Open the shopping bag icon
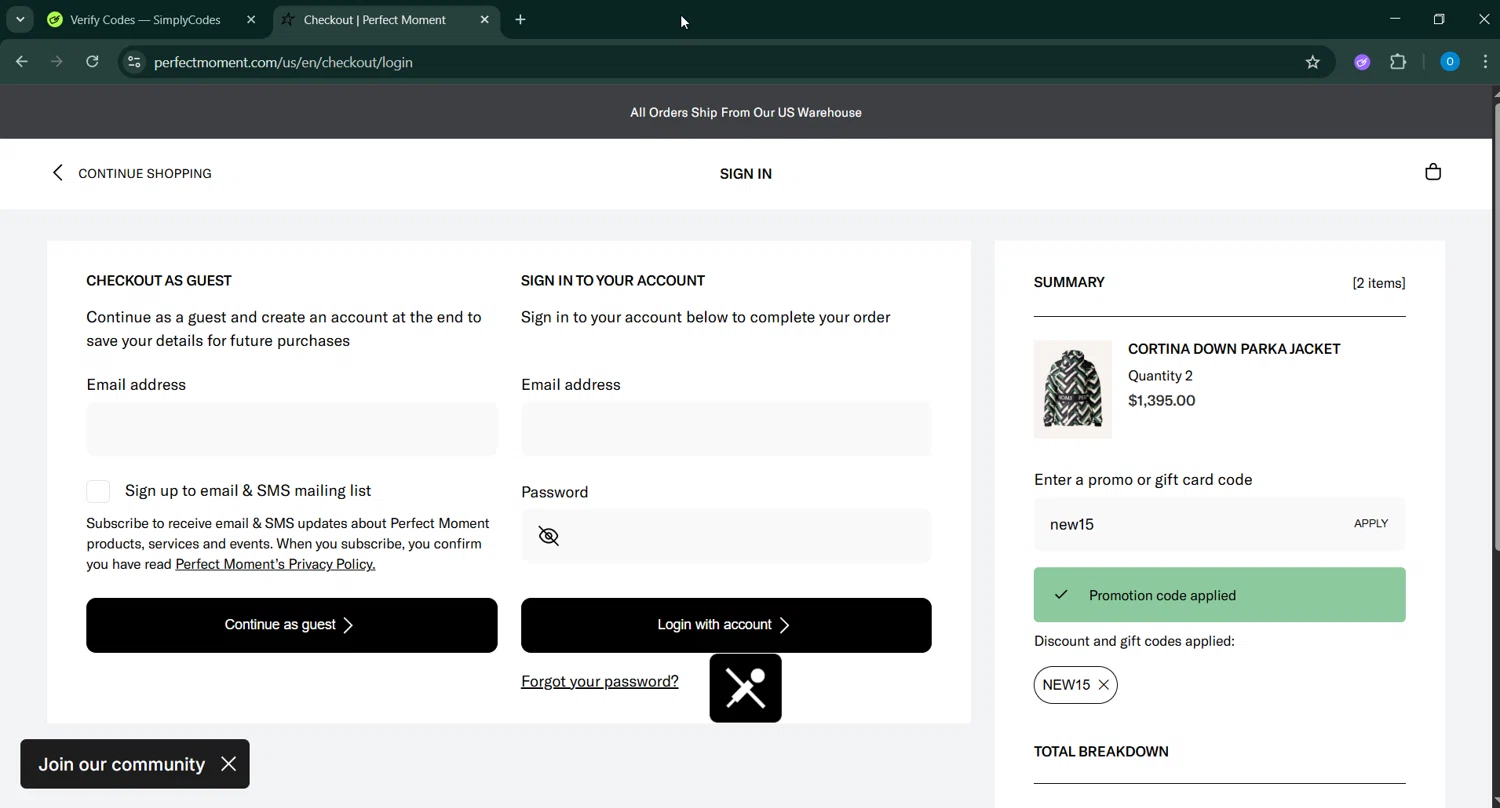 pyautogui.click(x=1433, y=172)
